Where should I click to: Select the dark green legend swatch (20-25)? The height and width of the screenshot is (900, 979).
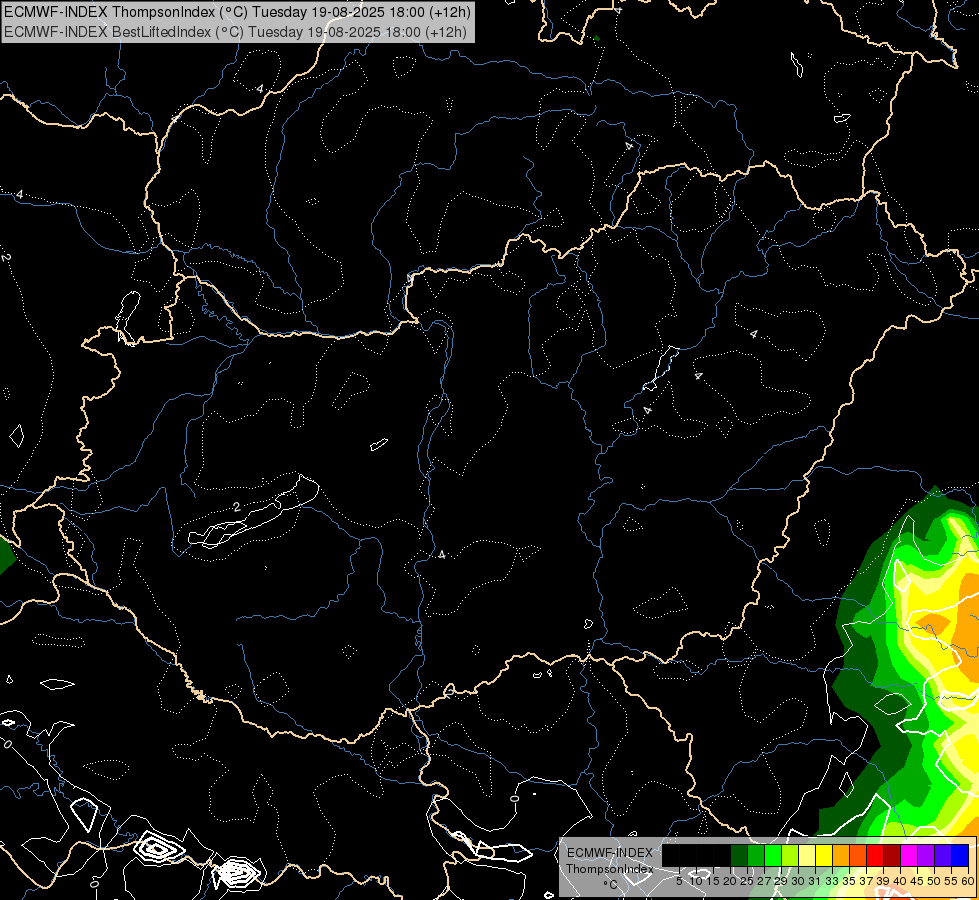pyautogui.click(x=739, y=855)
